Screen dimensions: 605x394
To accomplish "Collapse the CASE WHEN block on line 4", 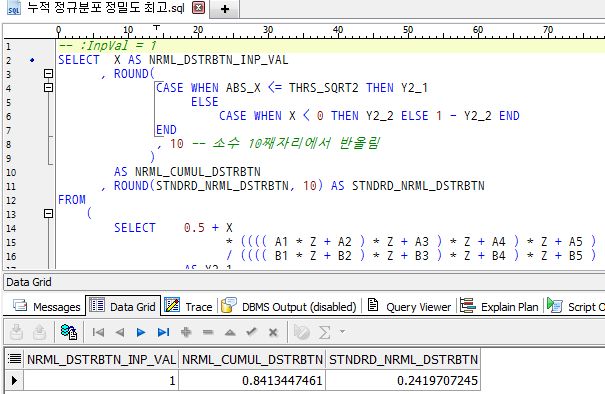I will pos(48,88).
